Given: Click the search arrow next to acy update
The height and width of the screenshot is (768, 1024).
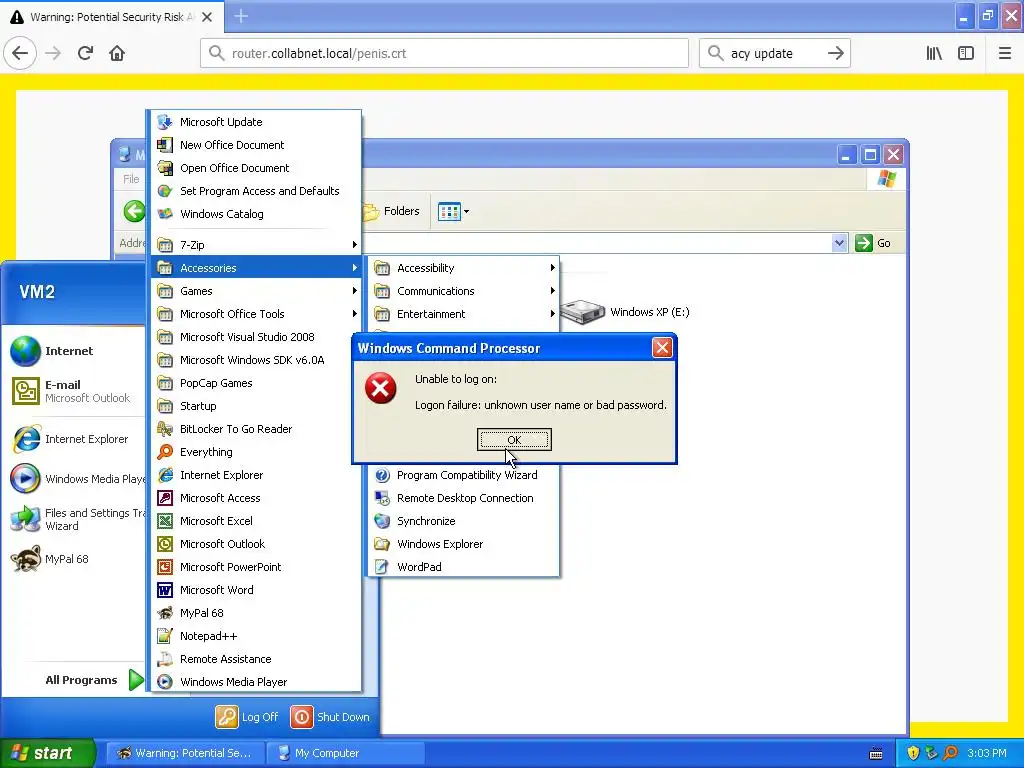Looking at the screenshot, I should (835, 54).
